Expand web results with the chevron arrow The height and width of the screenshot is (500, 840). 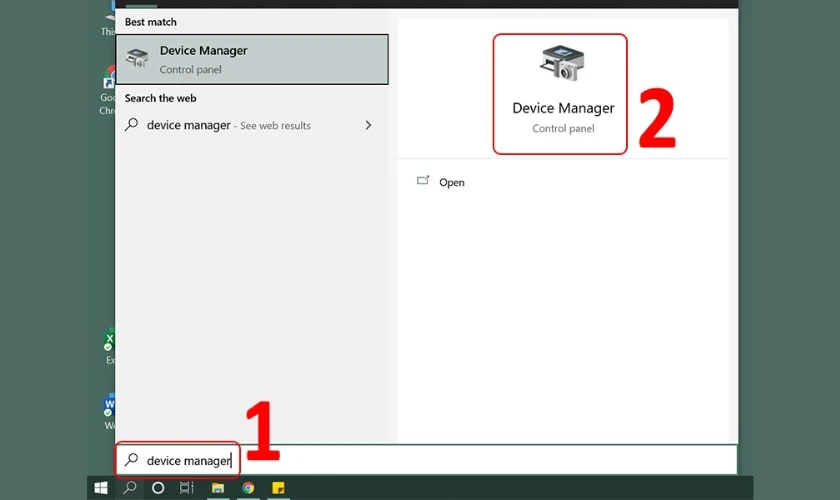point(368,125)
